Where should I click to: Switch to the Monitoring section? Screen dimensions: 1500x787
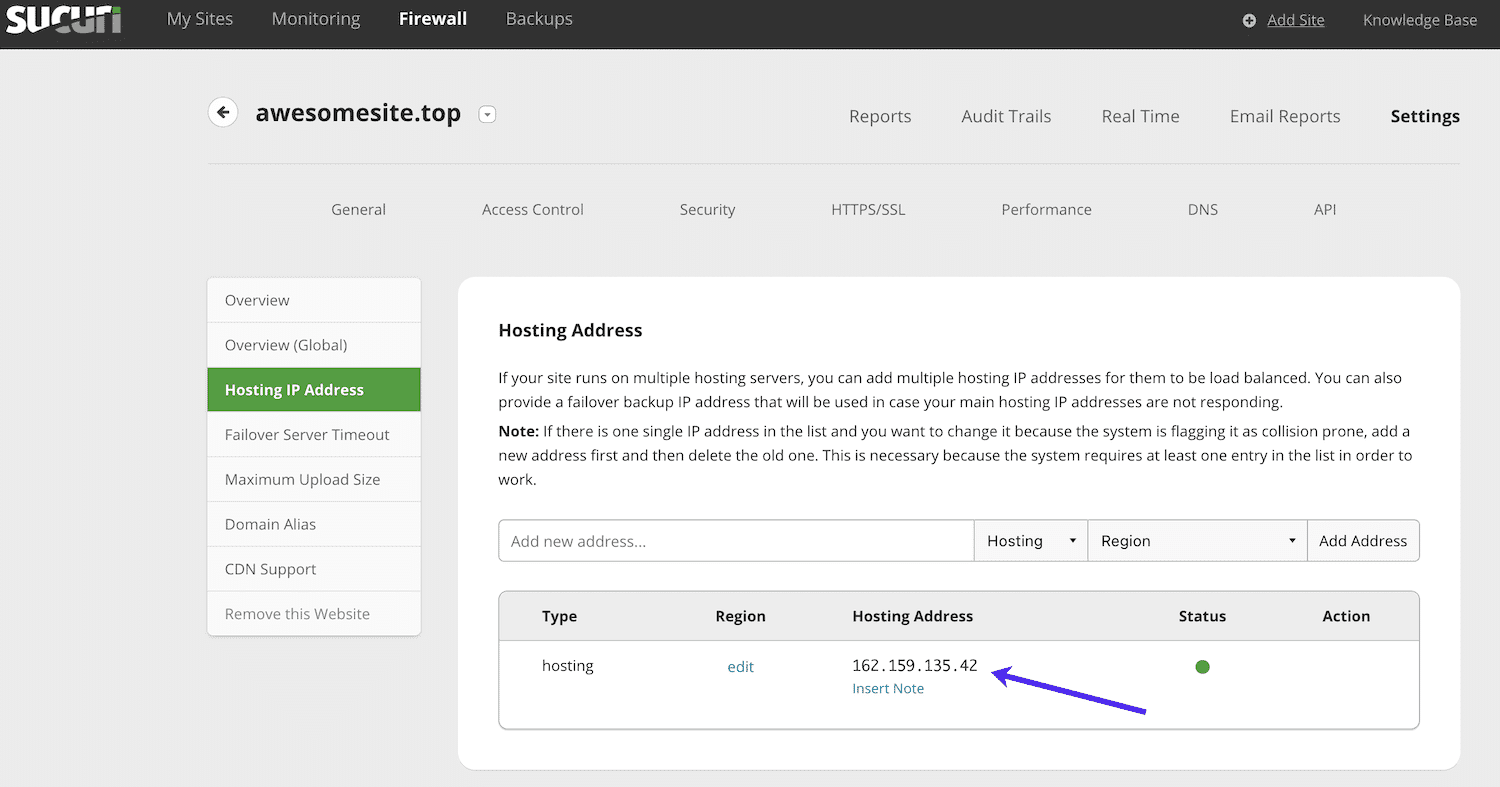(315, 18)
